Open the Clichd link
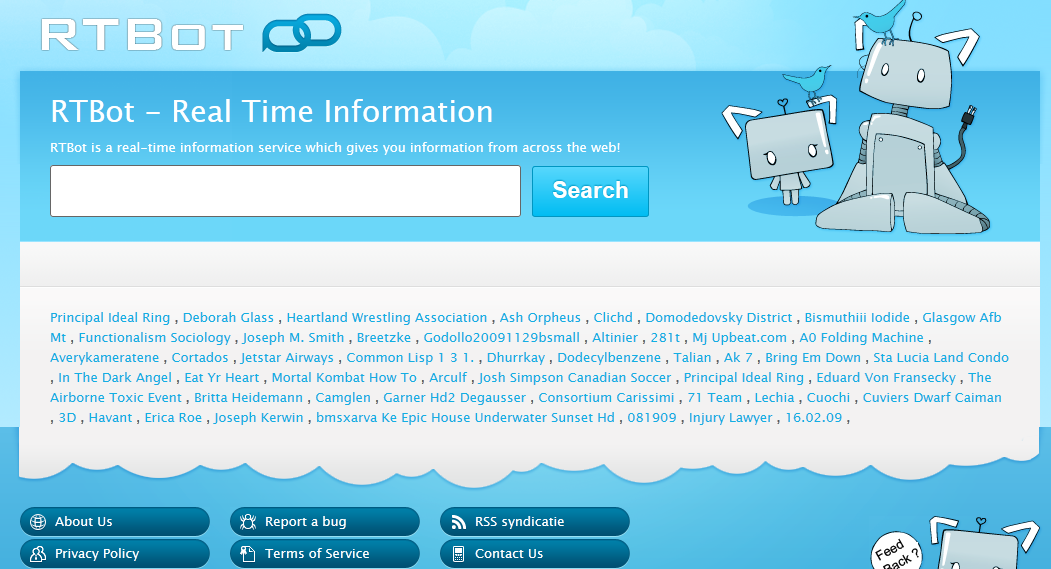Image resolution: width=1051 pixels, height=569 pixels. coord(613,318)
